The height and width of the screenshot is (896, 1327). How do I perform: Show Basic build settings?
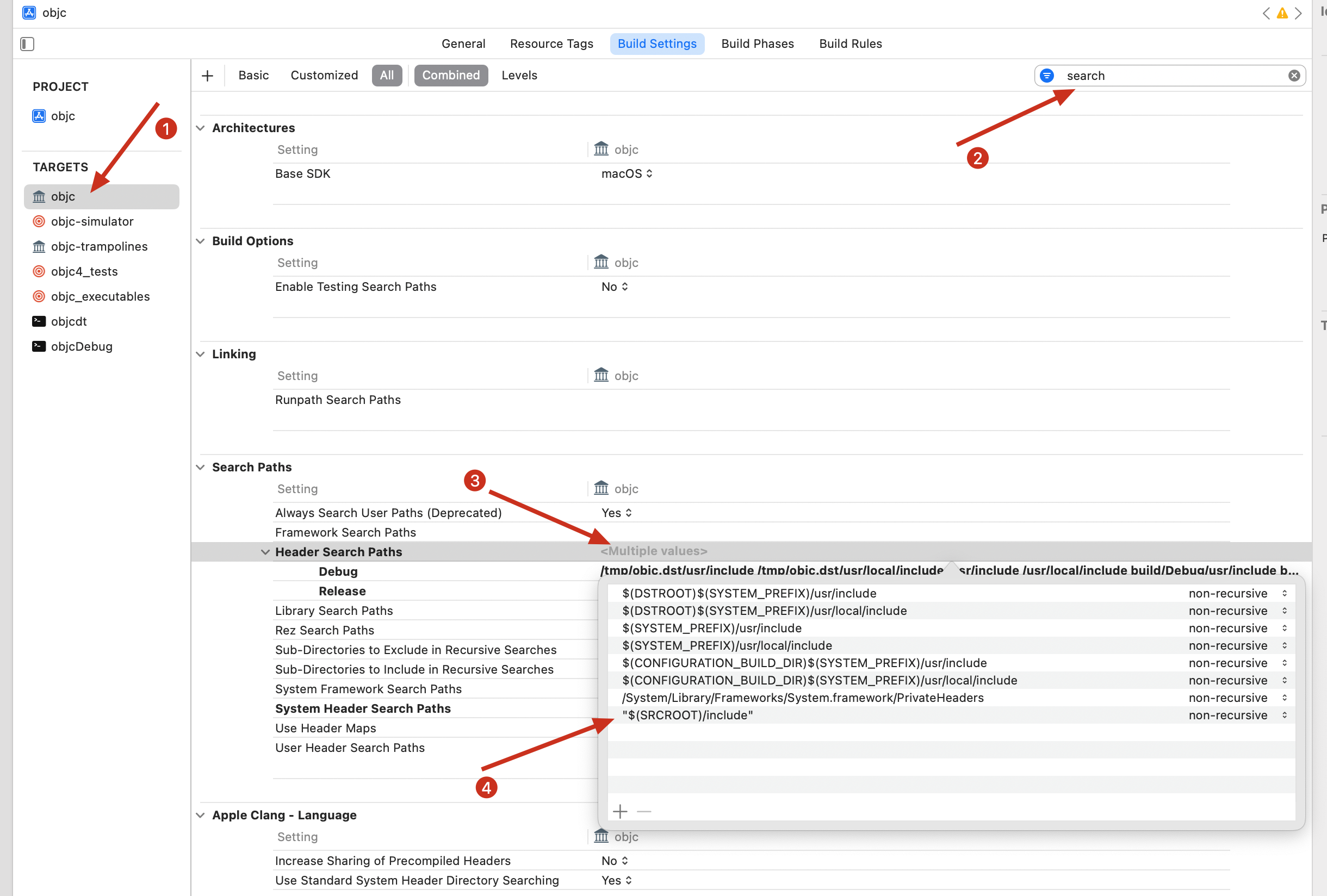click(253, 76)
